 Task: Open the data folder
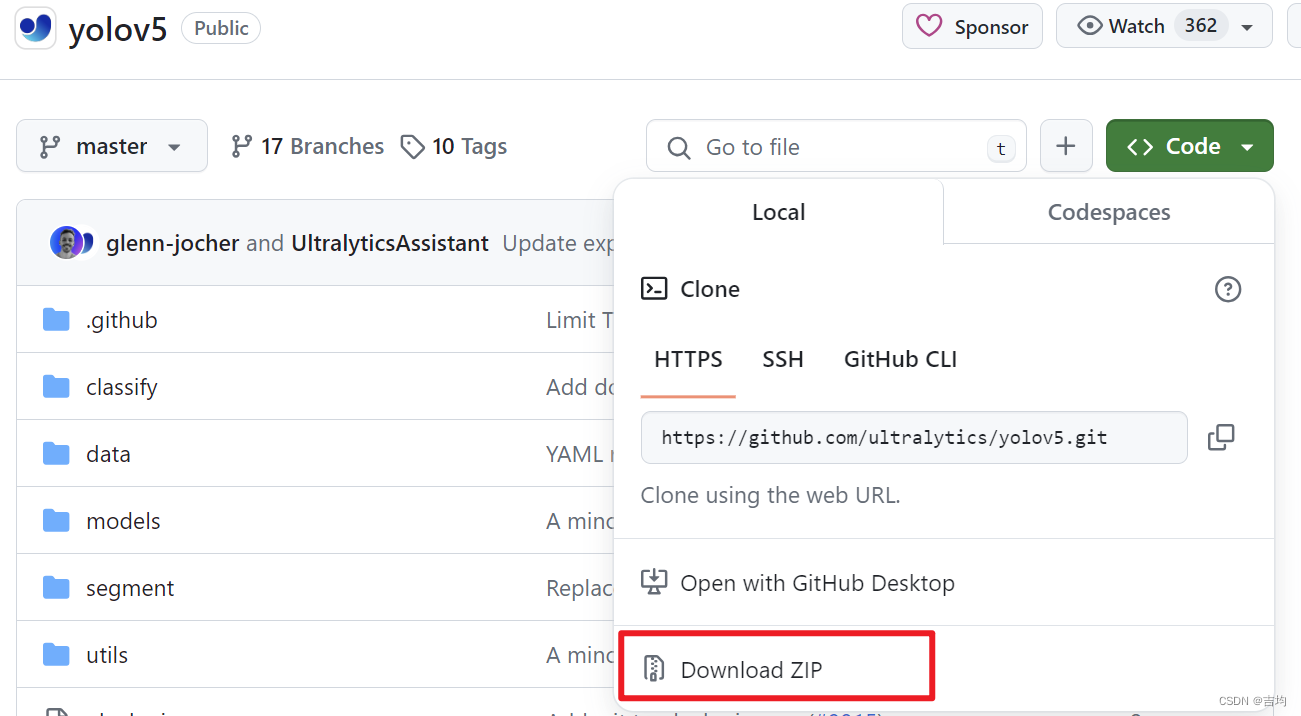tap(108, 454)
